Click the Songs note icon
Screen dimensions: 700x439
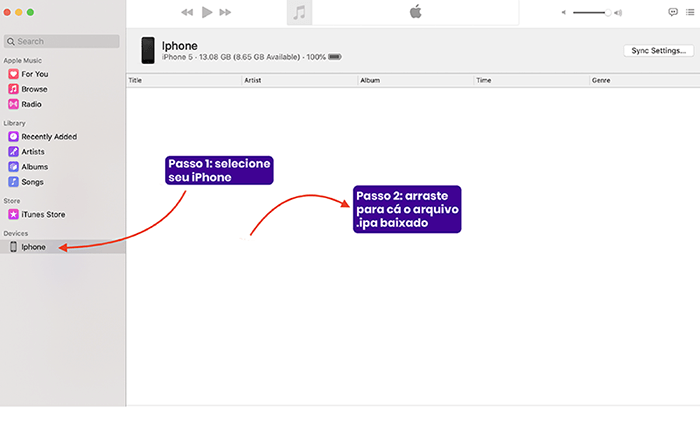click(x=13, y=182)
